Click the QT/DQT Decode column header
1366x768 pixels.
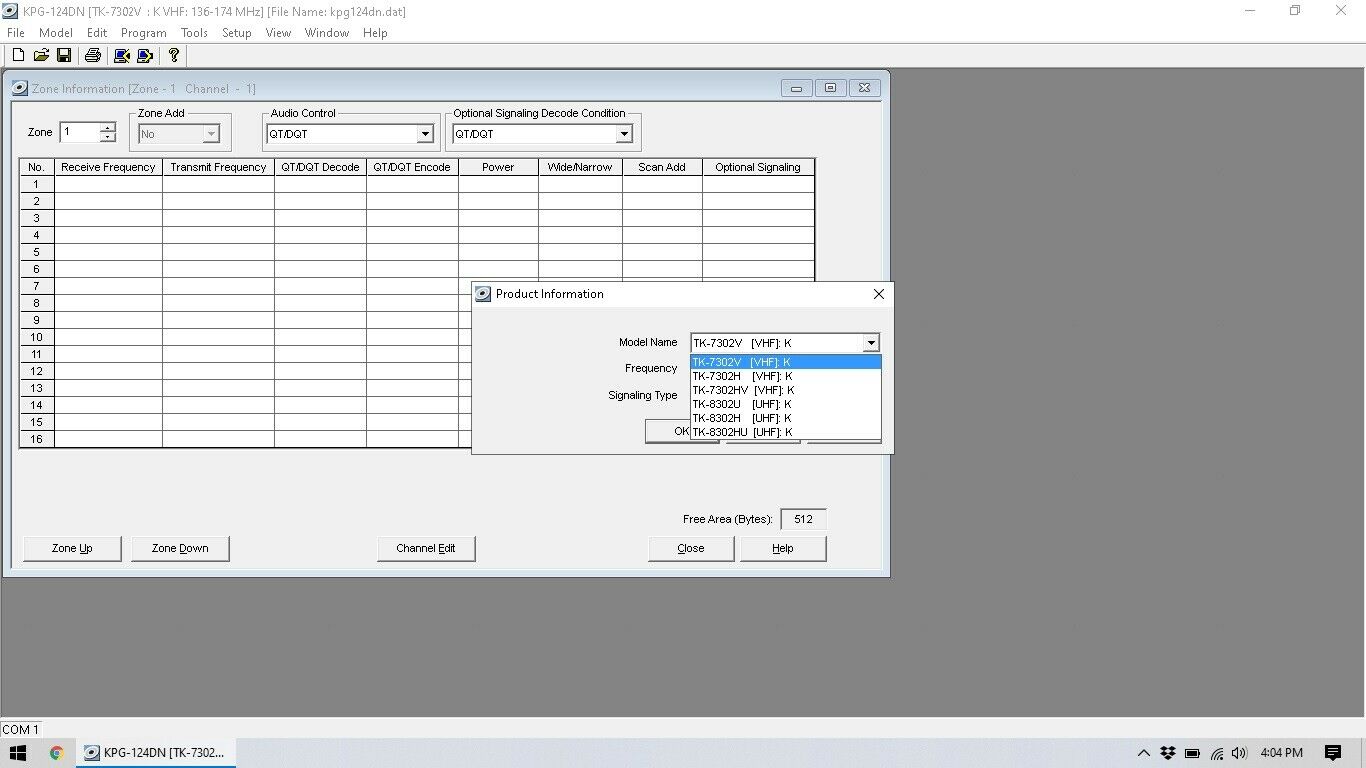coord(320,167)
